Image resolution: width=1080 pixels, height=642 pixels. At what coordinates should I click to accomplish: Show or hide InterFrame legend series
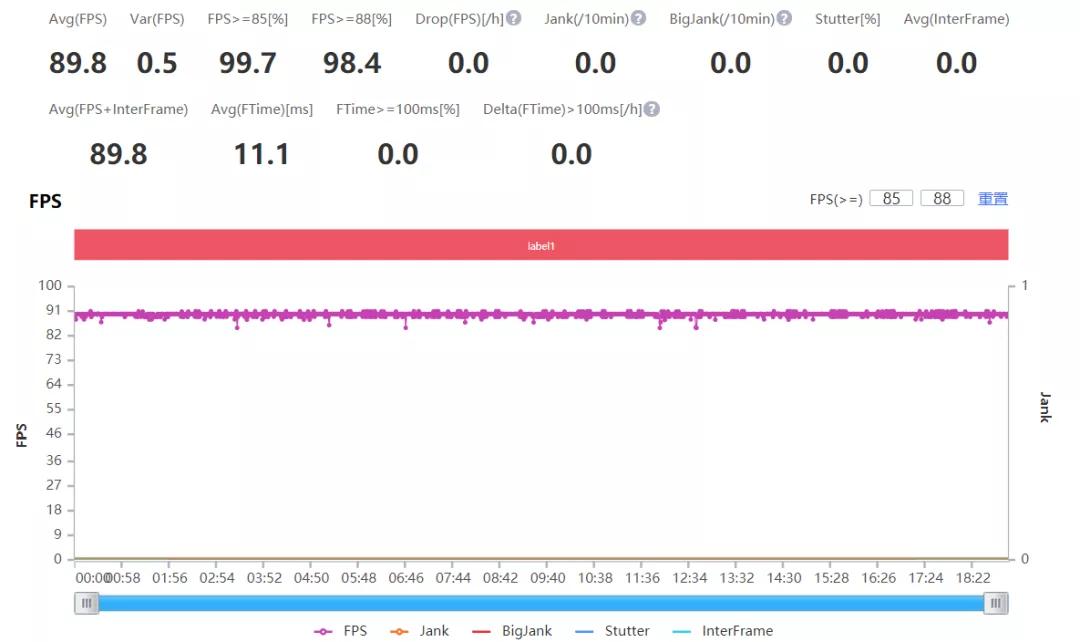tap(723, 631)
